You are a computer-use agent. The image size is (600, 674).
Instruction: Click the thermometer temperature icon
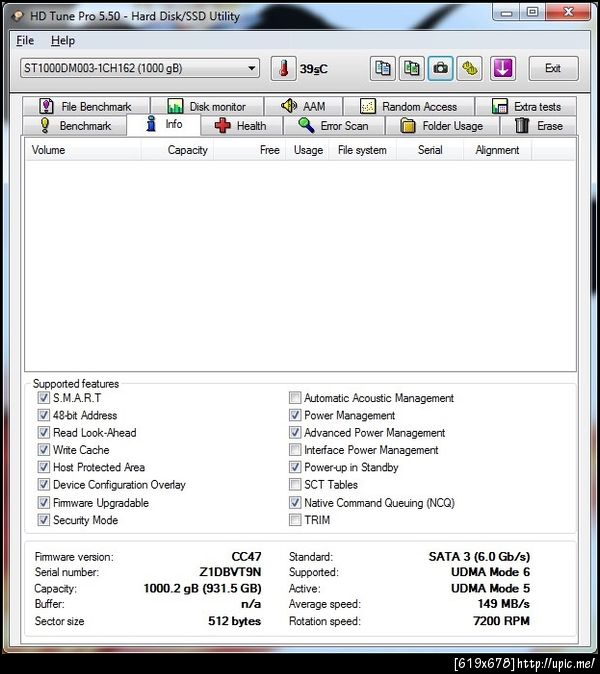tap(284, 68)
